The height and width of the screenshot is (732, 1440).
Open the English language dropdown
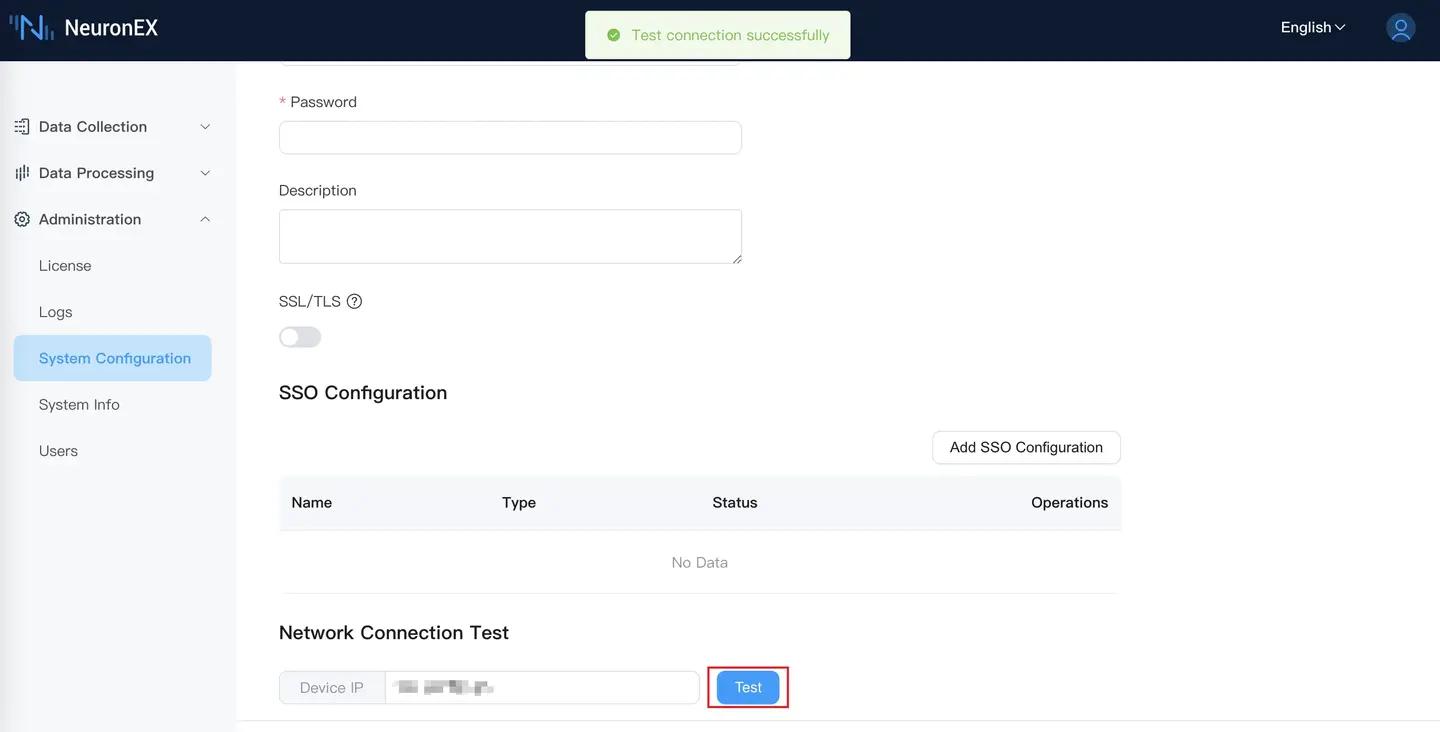(1312, 28)
